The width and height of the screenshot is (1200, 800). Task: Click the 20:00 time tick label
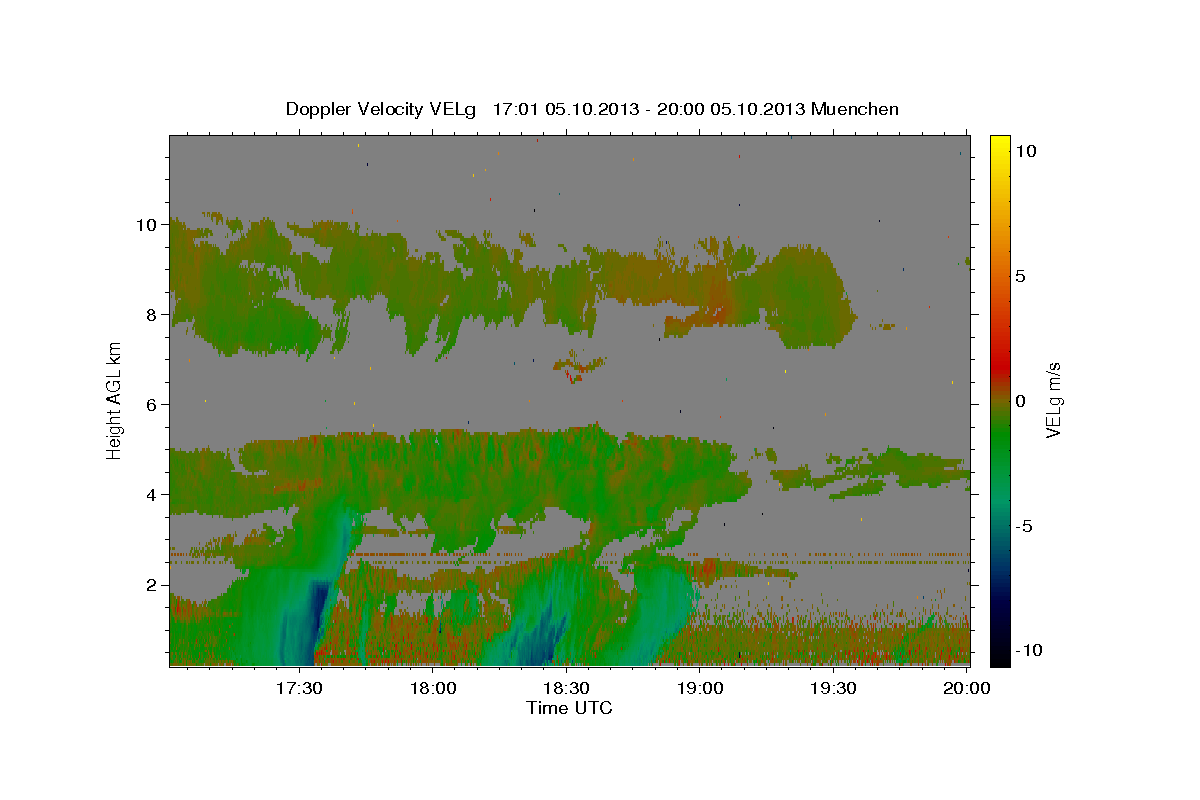click(966, 689)
